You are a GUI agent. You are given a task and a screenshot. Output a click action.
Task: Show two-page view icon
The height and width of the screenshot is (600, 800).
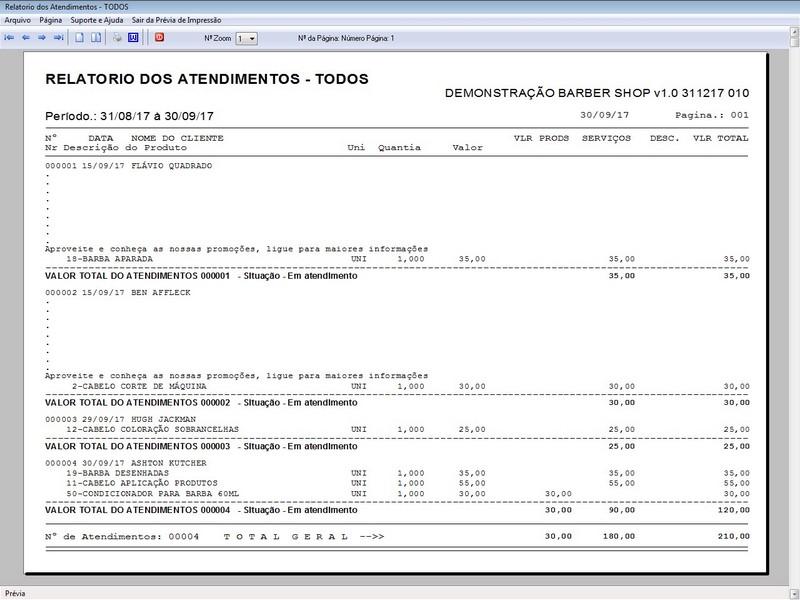tap(96, 38)
